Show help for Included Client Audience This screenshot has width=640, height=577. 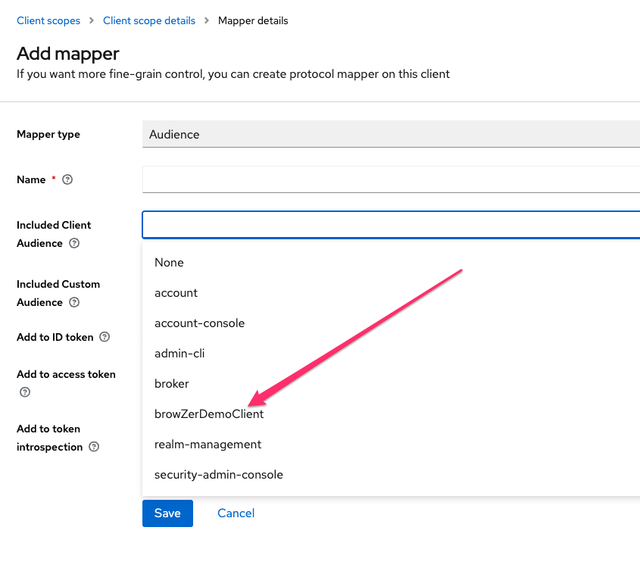point(74,243)
